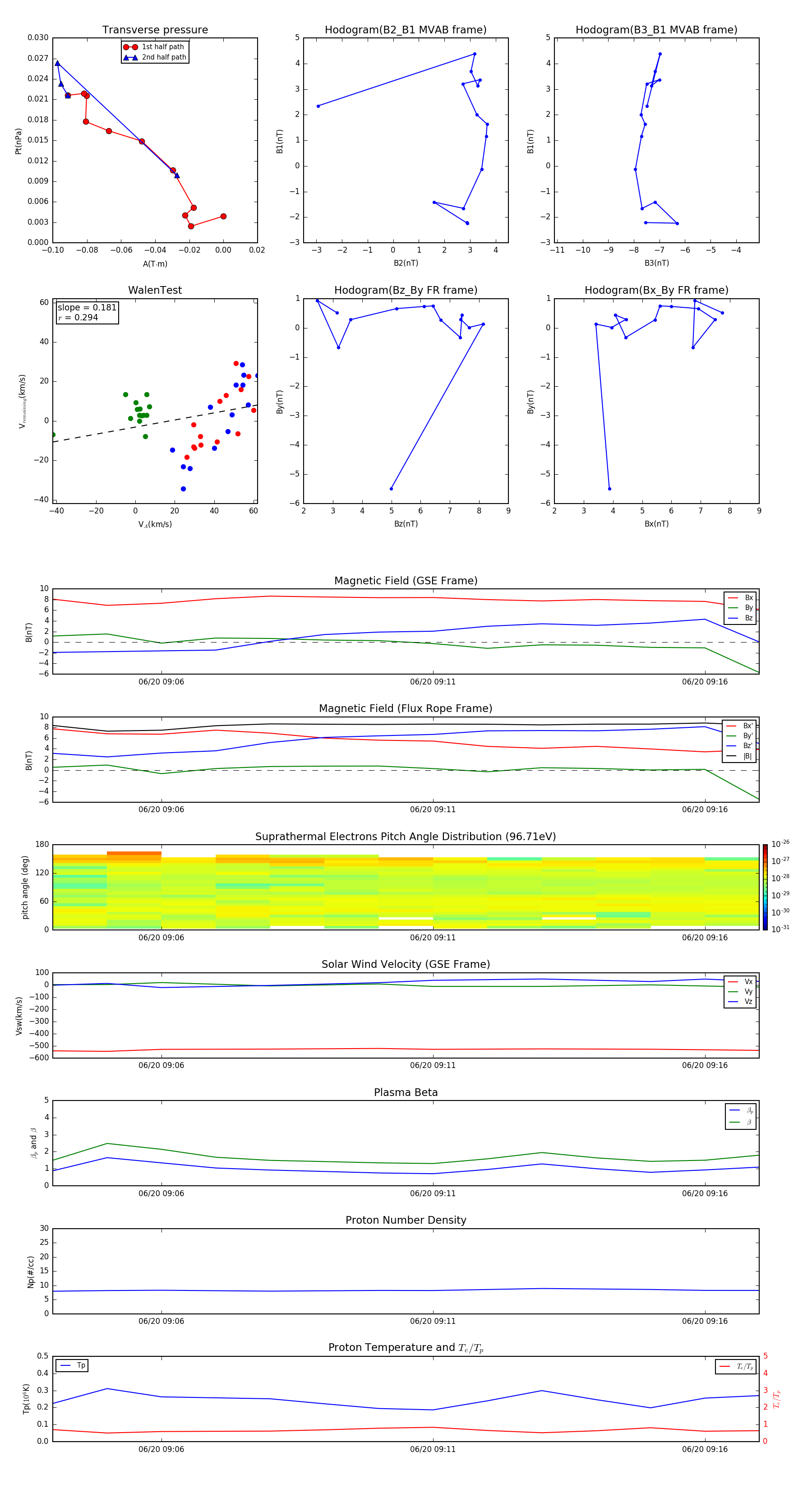Select the By' legend entry in Flux Rope panel
Screen dimensions: 812x1489
[740, 736]
